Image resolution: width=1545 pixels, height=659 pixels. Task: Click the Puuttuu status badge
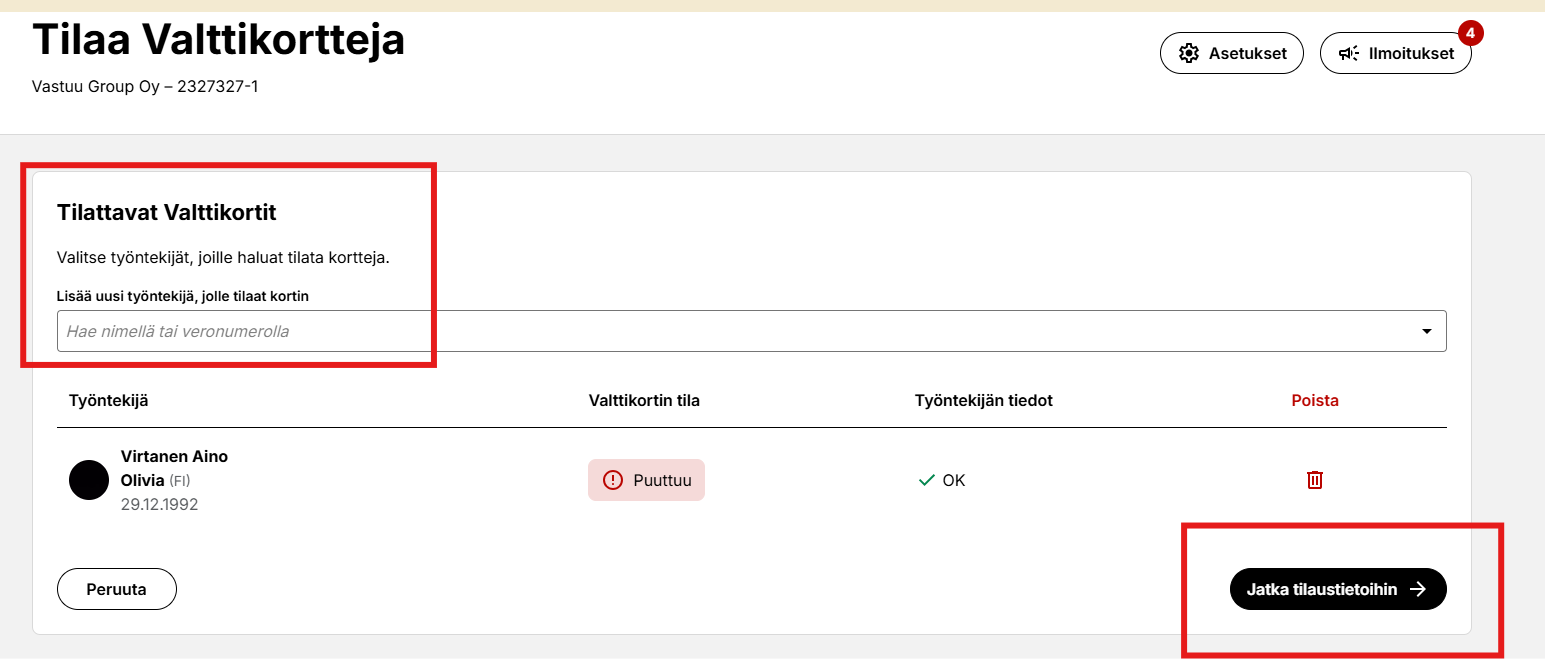click(646, 480)
